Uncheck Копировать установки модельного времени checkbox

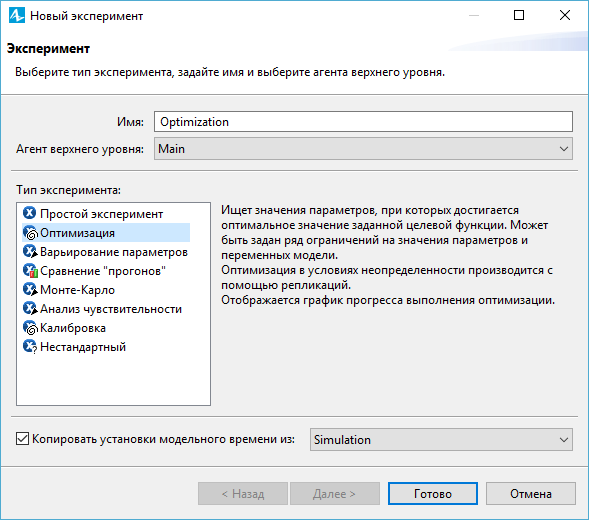click(22, 438)
